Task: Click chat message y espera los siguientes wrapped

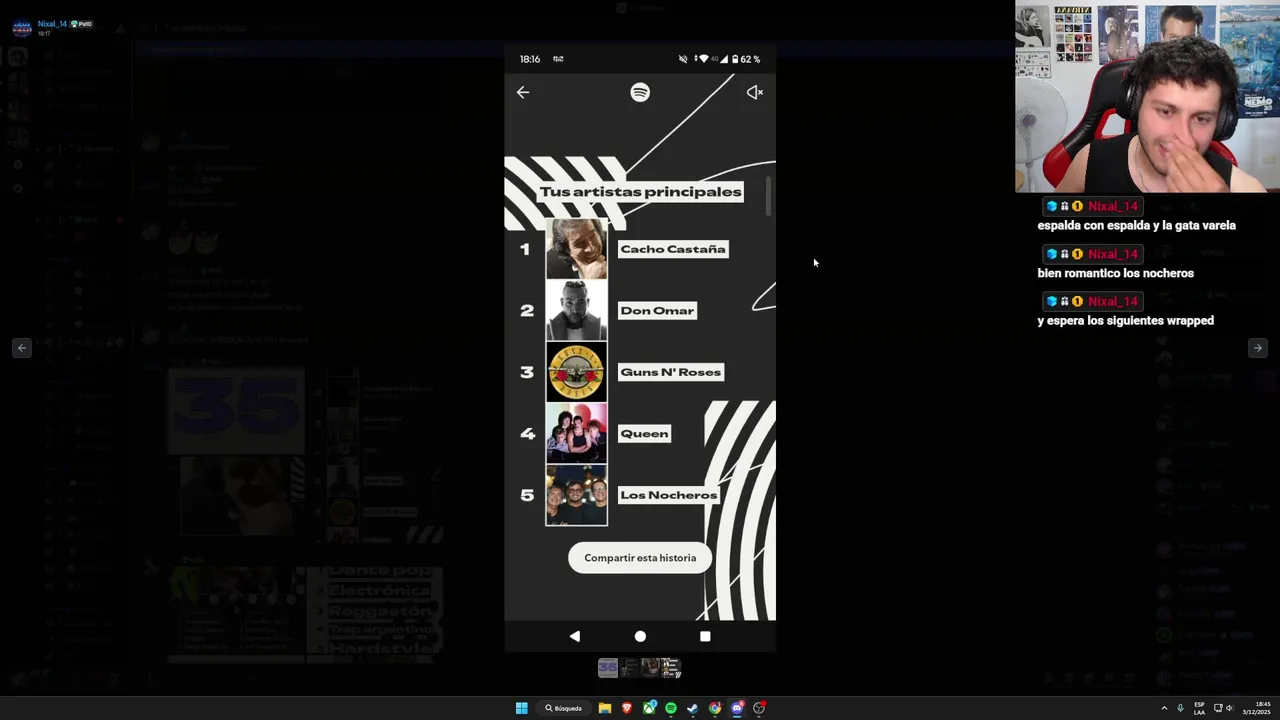Action: click(x=1126, y=321)
